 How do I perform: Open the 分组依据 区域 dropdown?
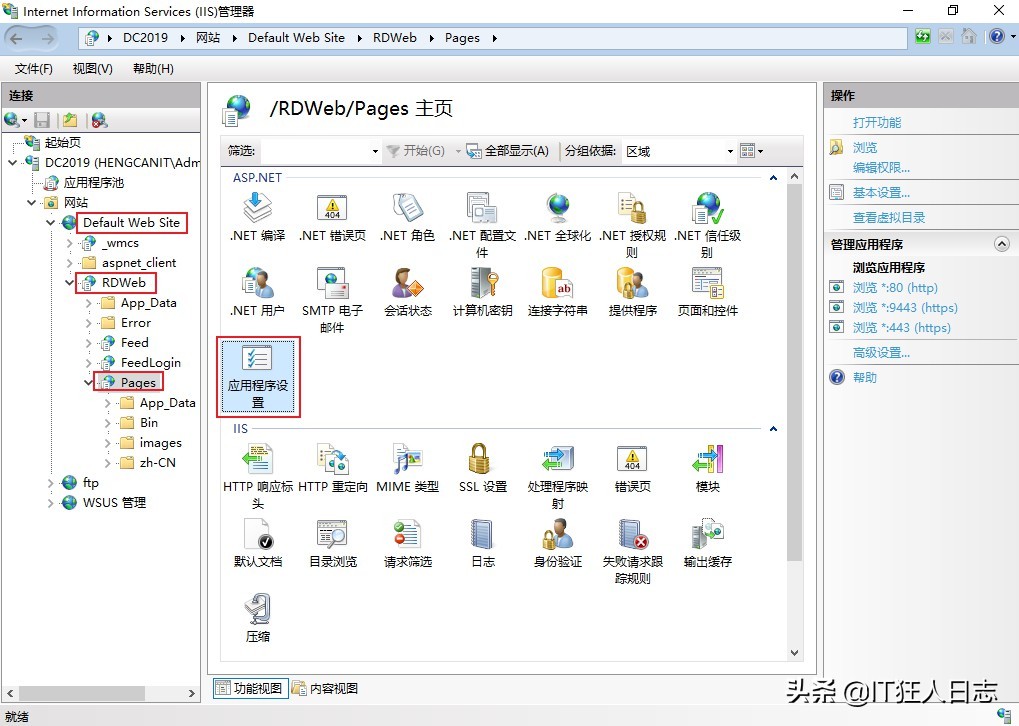tap(678, 151)
